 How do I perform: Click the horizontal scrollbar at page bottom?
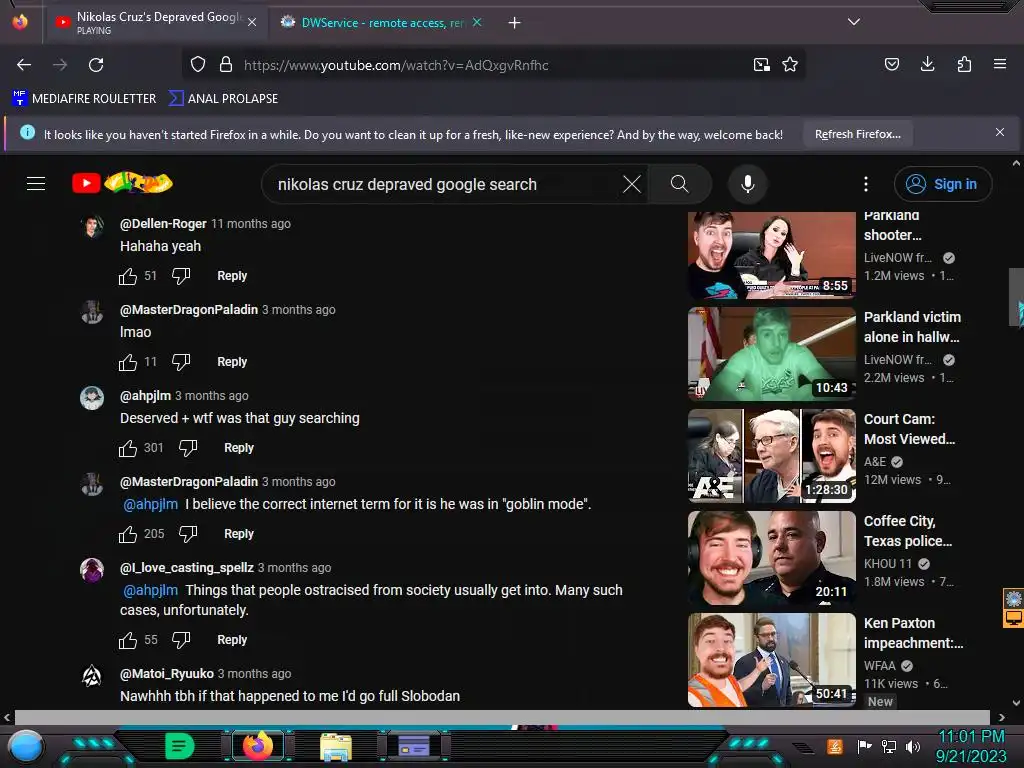[x=502, y=716]
